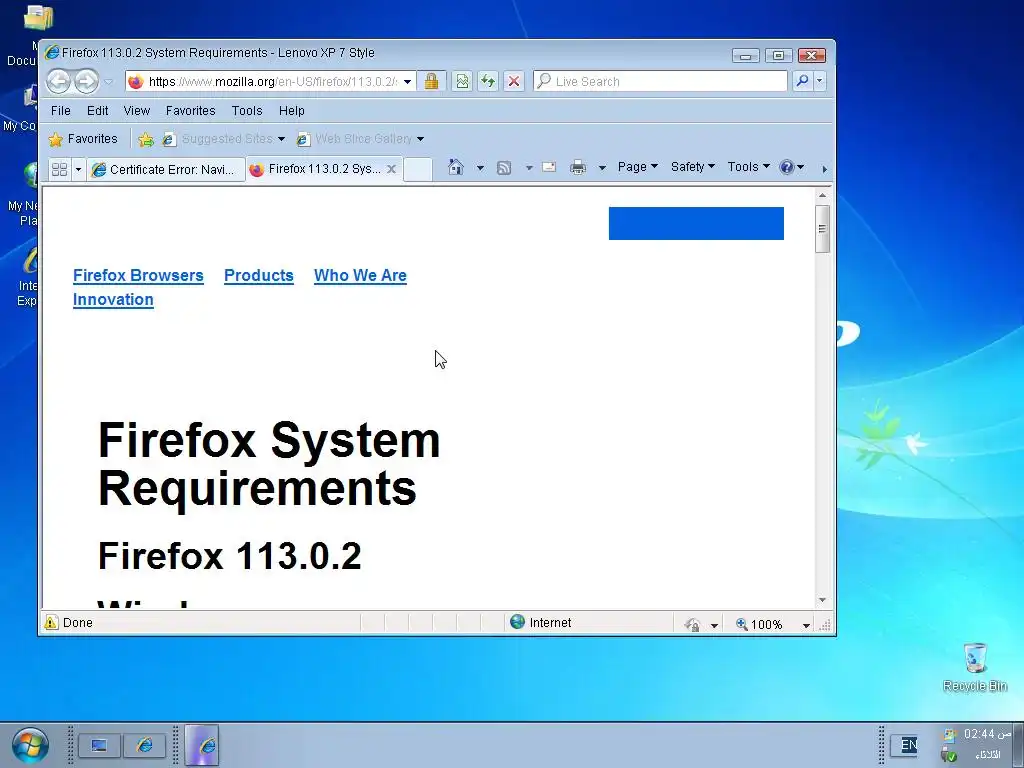
Task: Open the Windows Start orb
Action: click(x=29, y=746)
